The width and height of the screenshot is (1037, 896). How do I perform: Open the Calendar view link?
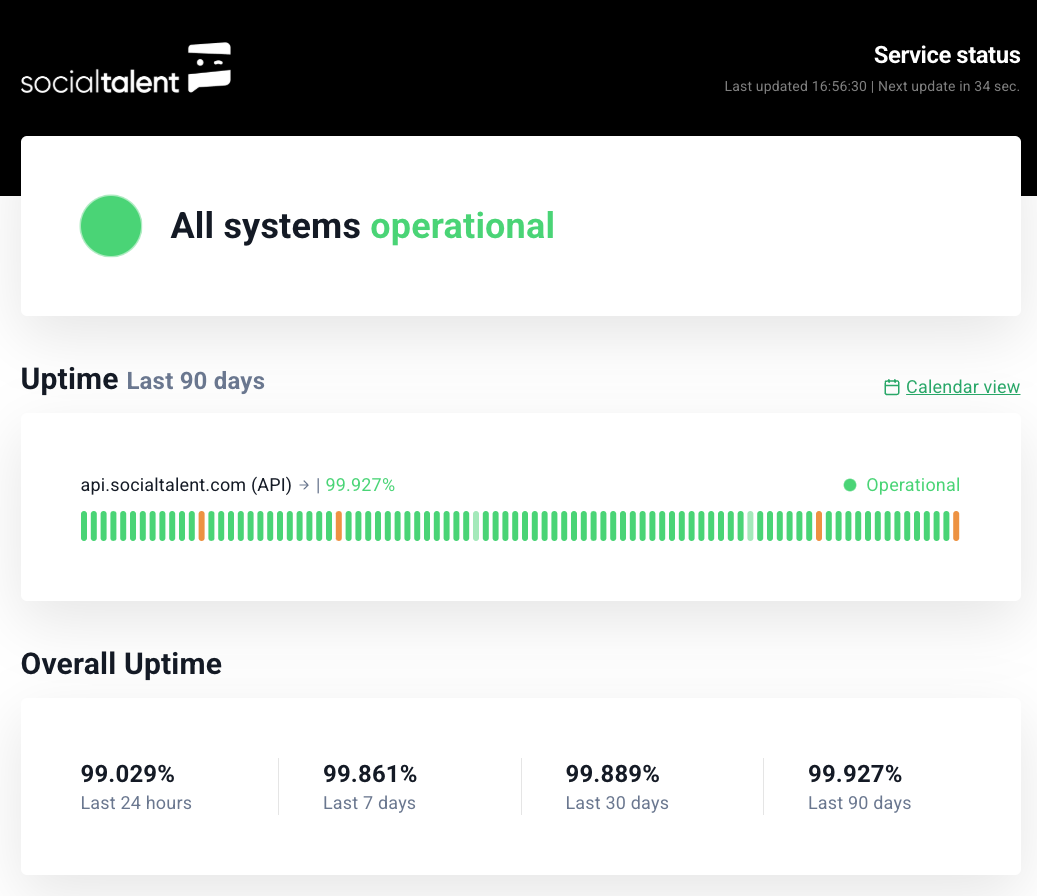(x=962, y=387)
